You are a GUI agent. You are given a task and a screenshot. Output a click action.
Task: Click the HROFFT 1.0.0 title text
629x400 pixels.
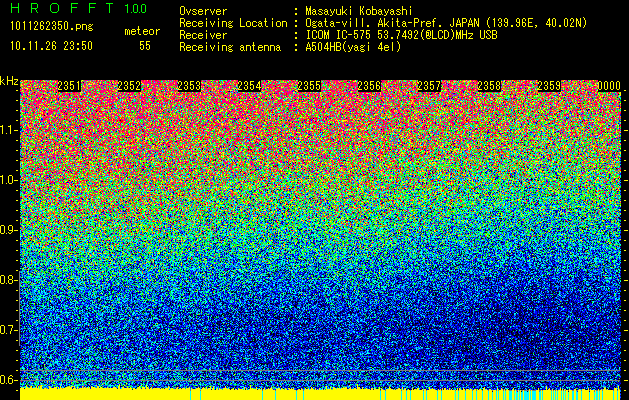tap(78, 8)
